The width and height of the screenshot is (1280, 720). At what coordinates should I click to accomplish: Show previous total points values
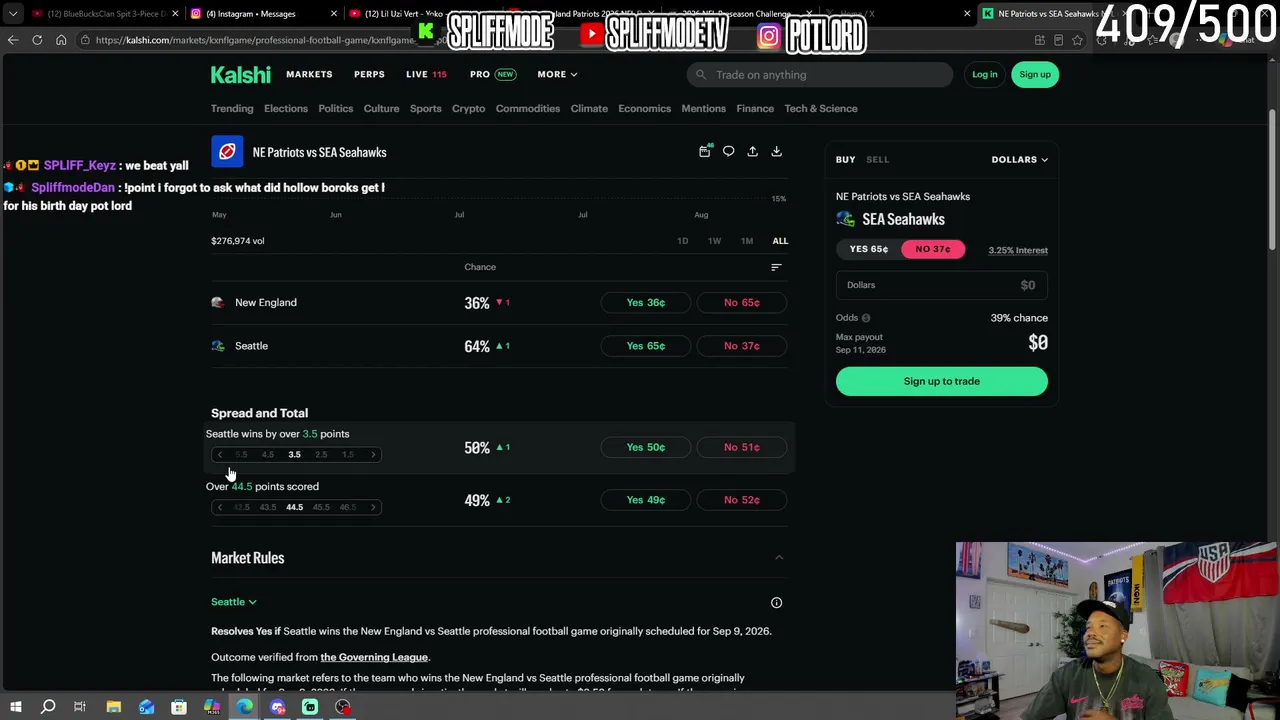(x=220, y=507)
